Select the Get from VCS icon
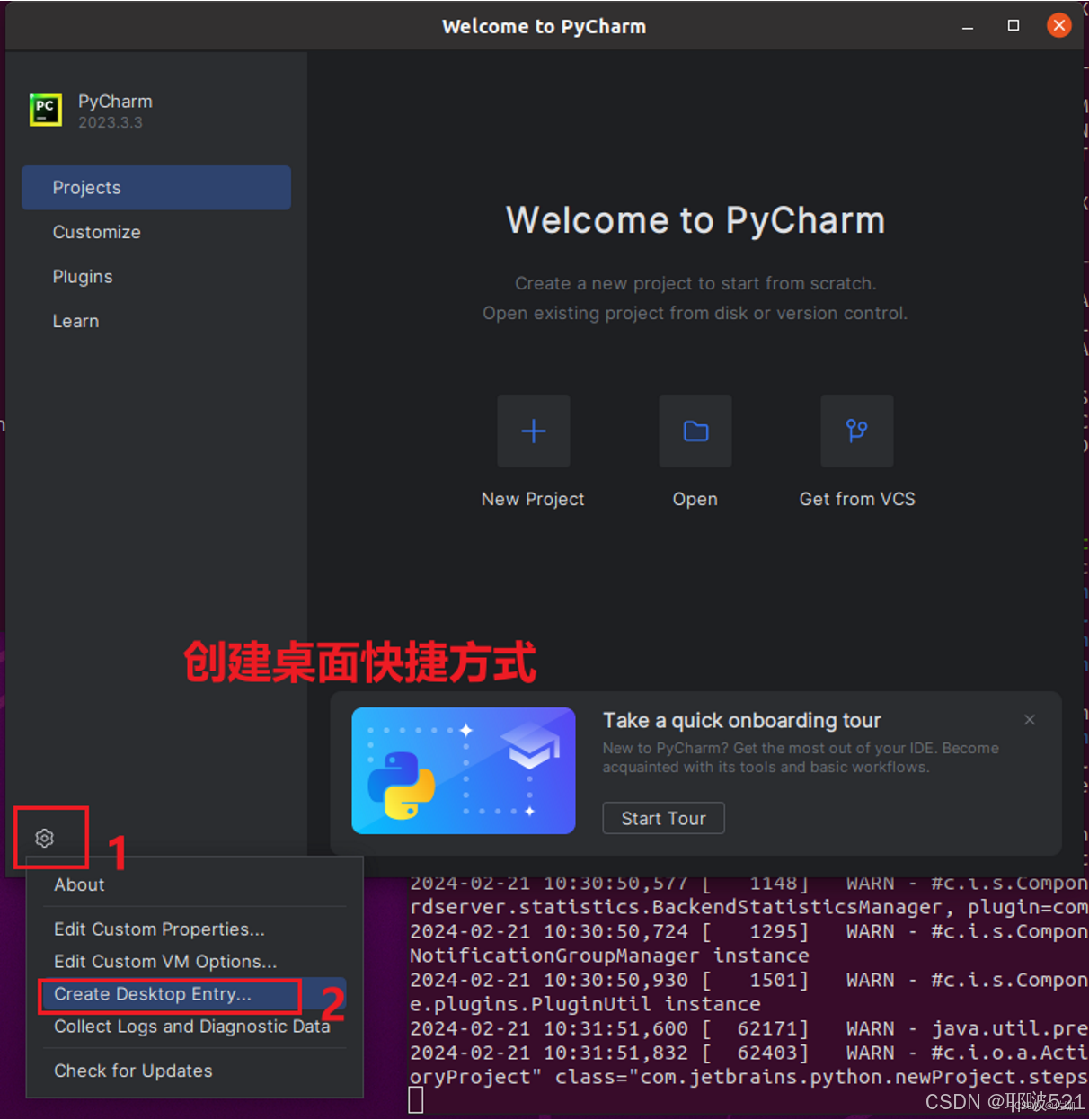Image resolution: width=1089 pixels, height=1120 pixels. [856, 431]
